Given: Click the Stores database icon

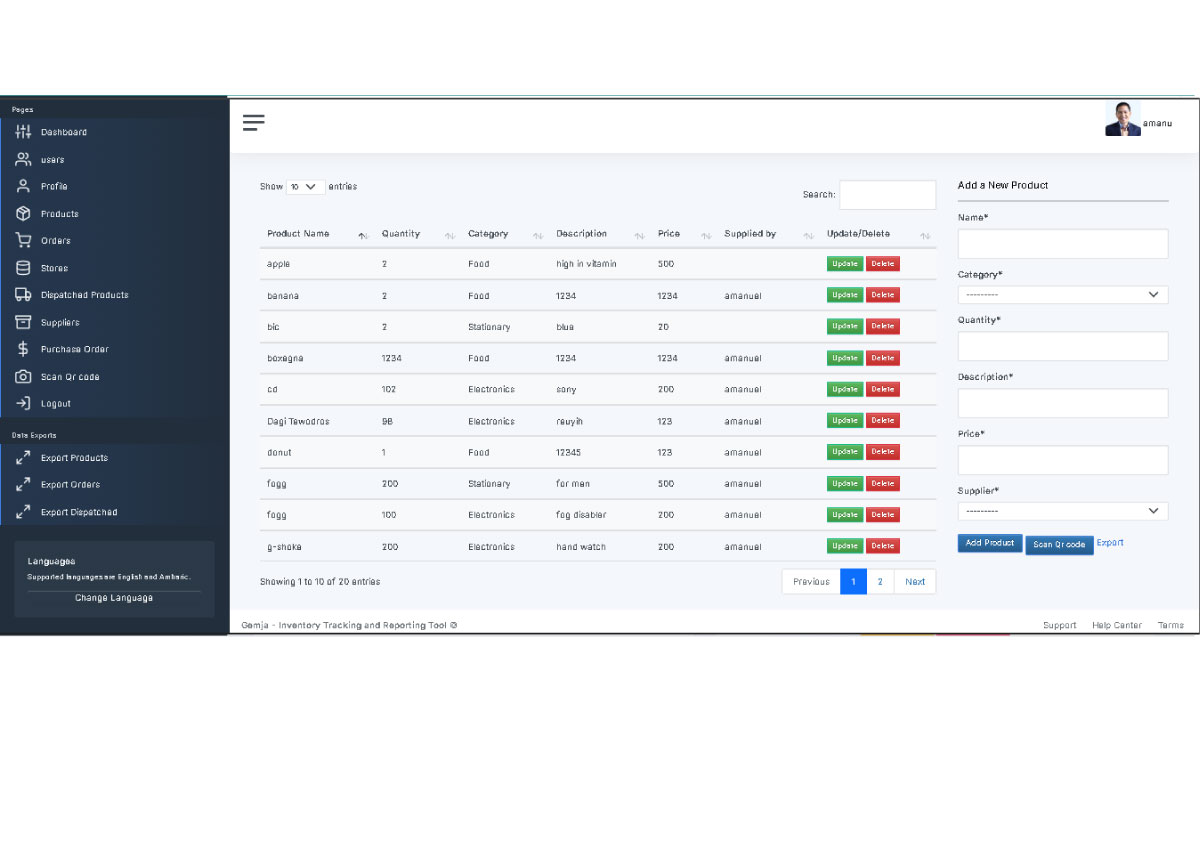Looking at the screenshot, I should pyautogui.click(x=23, y=268).
